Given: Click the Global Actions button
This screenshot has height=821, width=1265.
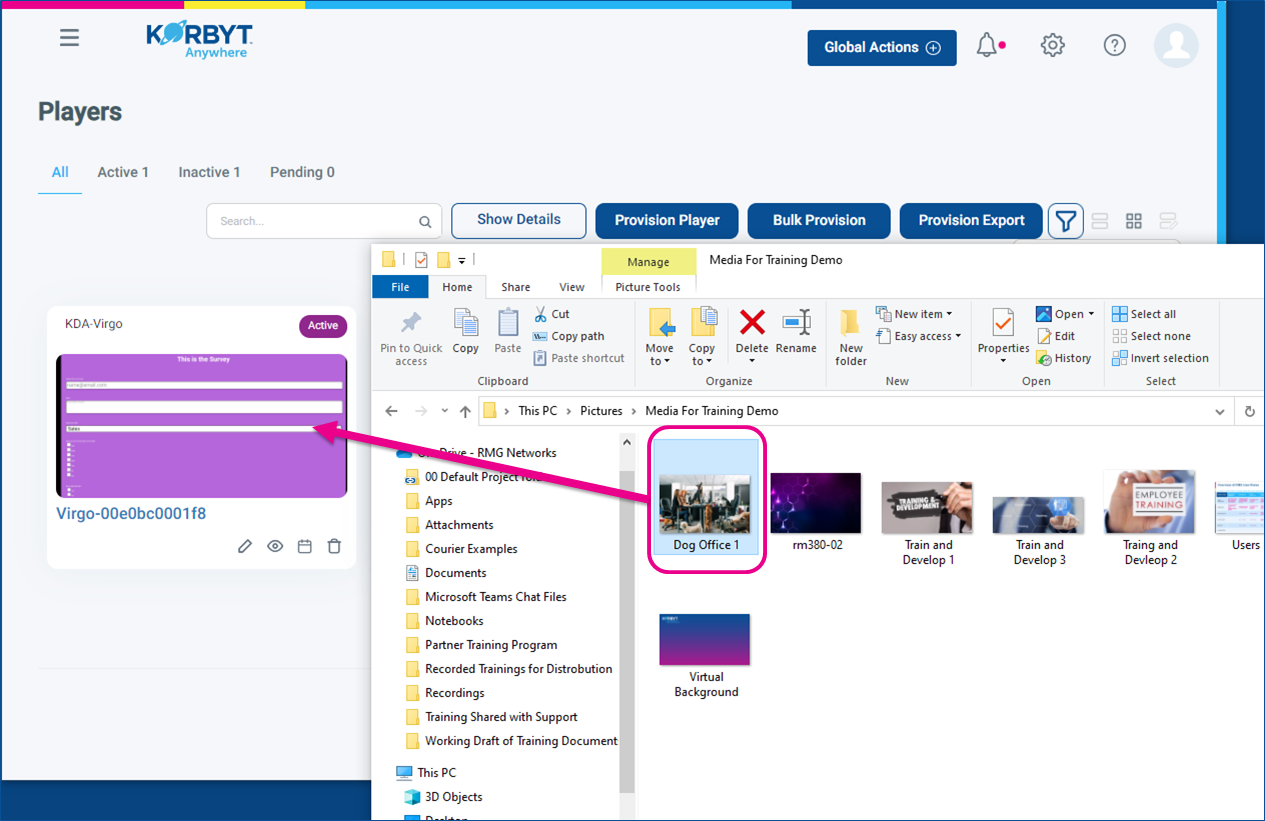Looking at the screenshot, I should click(x=882, y=48).
